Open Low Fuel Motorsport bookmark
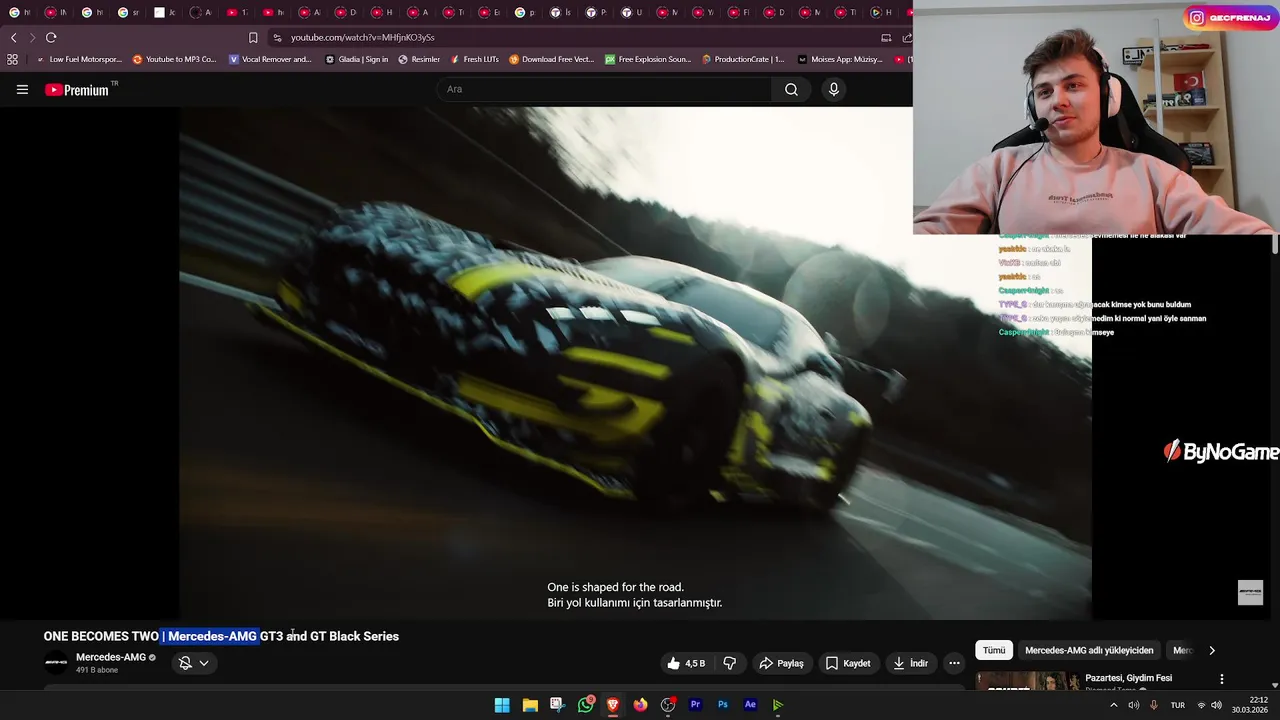Image resolution: width=1280 pixels, height=720 pixels. click(x=78, y=59)
